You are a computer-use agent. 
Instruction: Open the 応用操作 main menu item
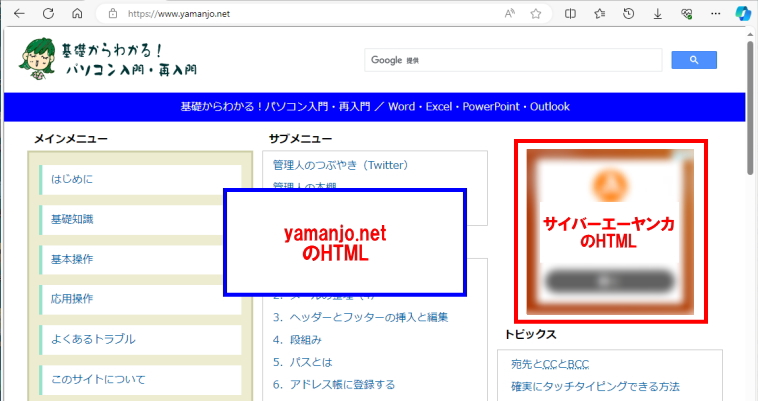coord(140,300)
